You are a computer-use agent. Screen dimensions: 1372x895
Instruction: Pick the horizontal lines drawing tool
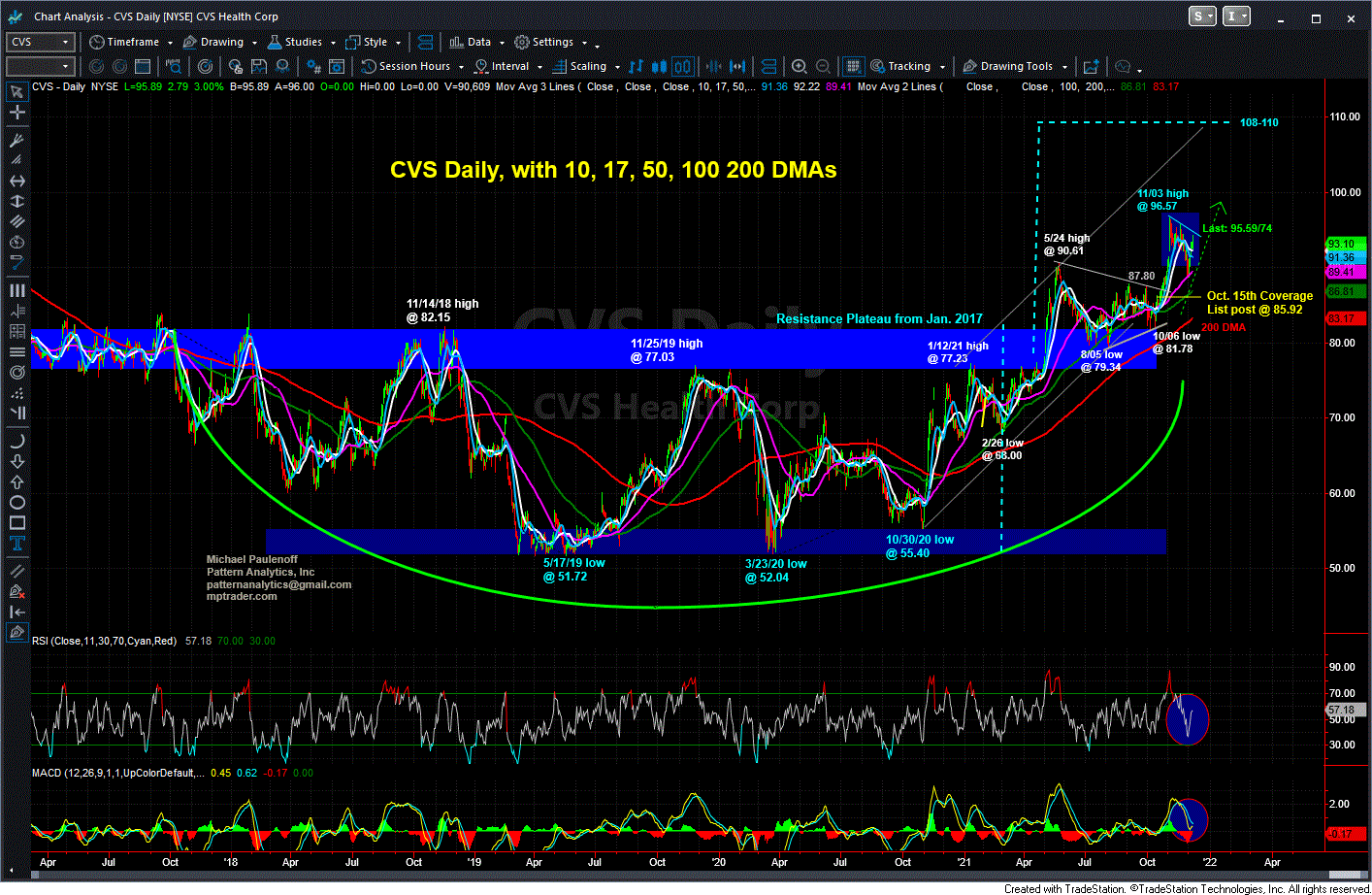click(16, 351)
